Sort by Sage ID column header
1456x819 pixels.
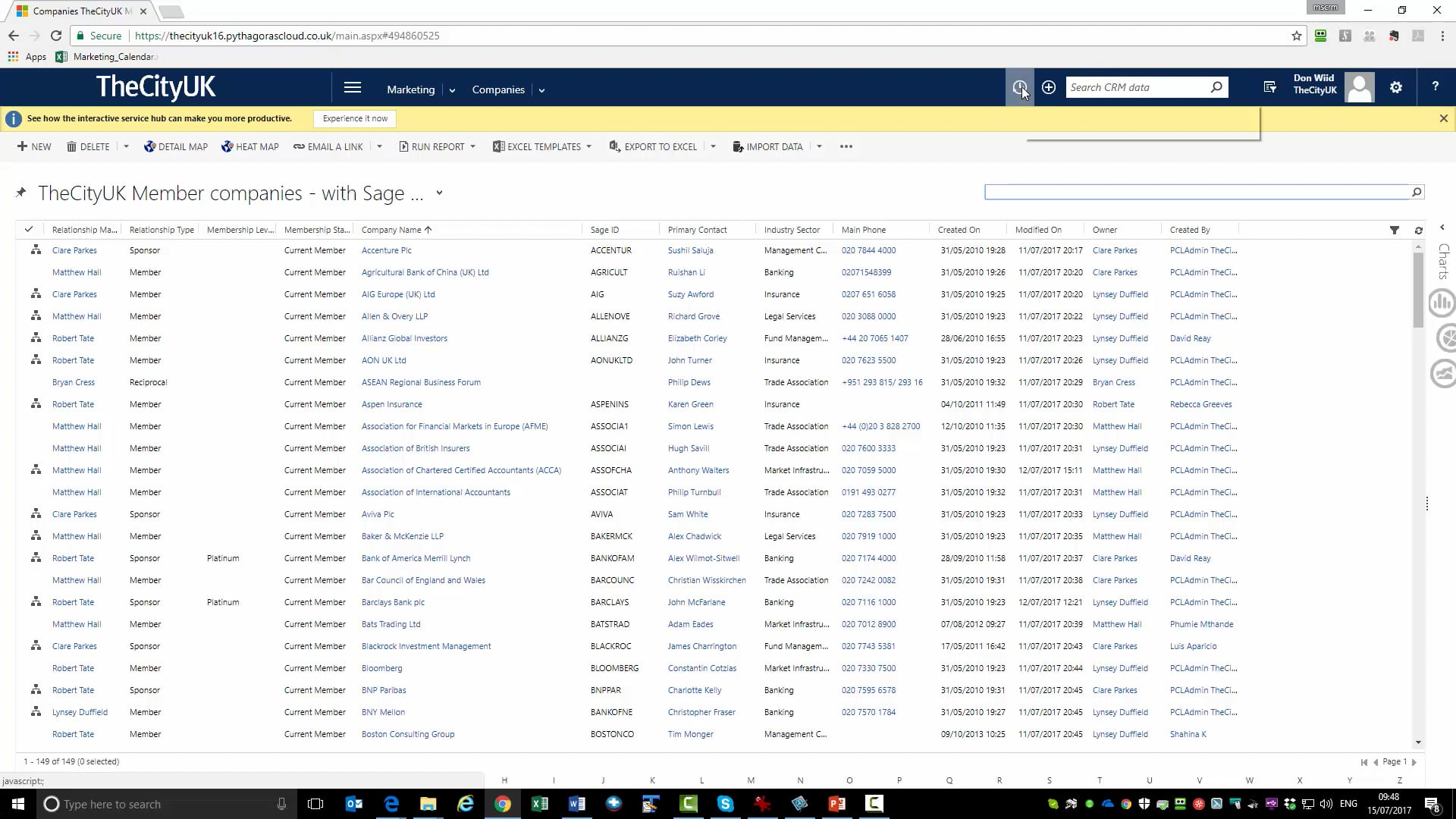coord(604,230)
